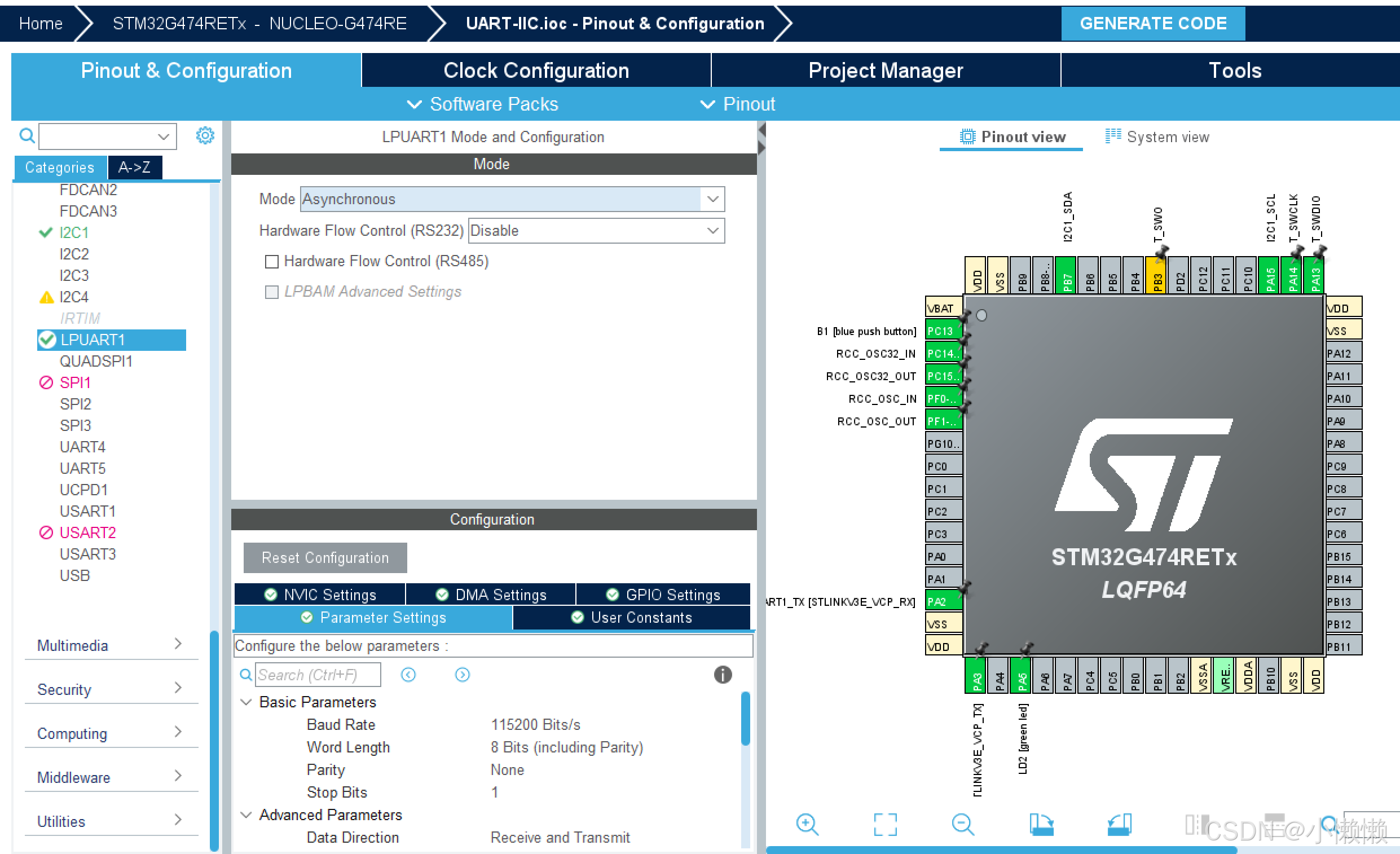1400x854 pixels.
Task: Click the fit-to-screen frame icon
Action: (x=884, y=825)
